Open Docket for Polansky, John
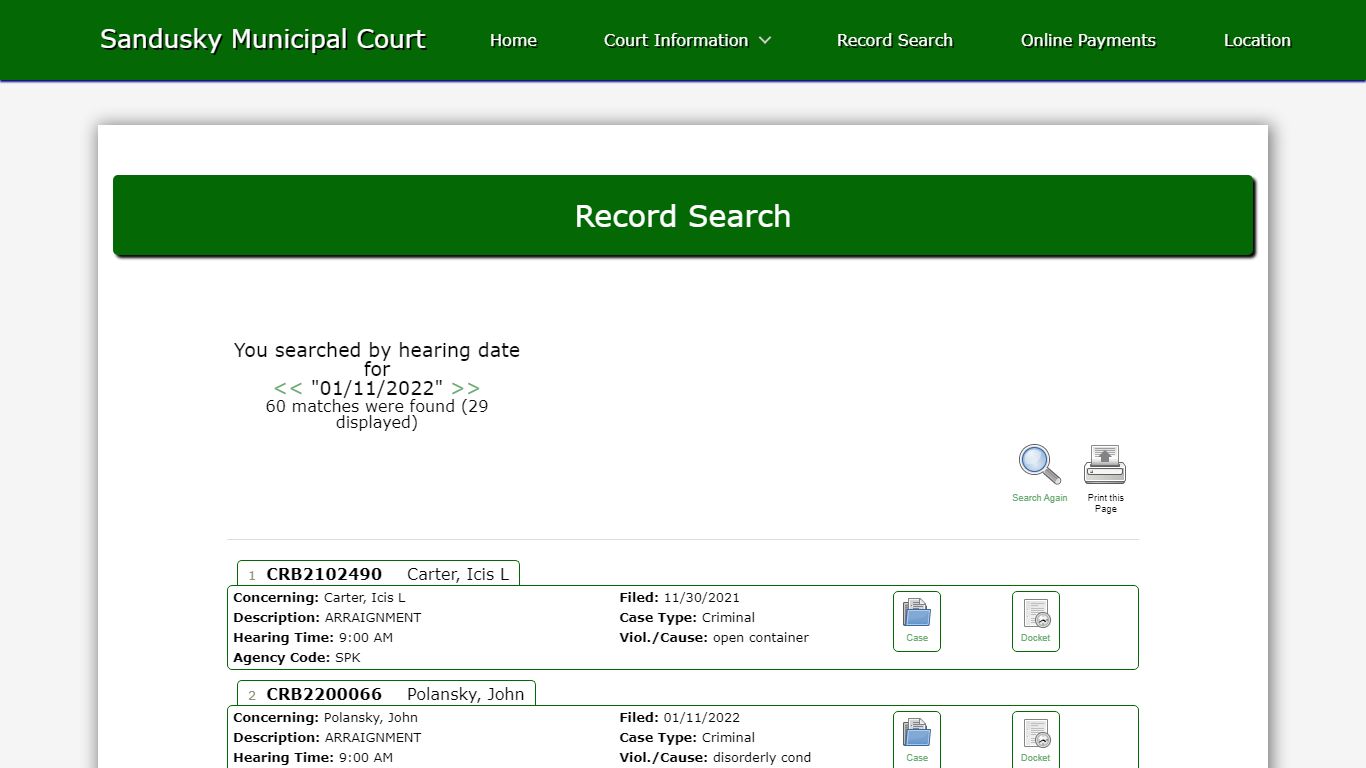1366x768 pixels. click(x=1036, y=739)
